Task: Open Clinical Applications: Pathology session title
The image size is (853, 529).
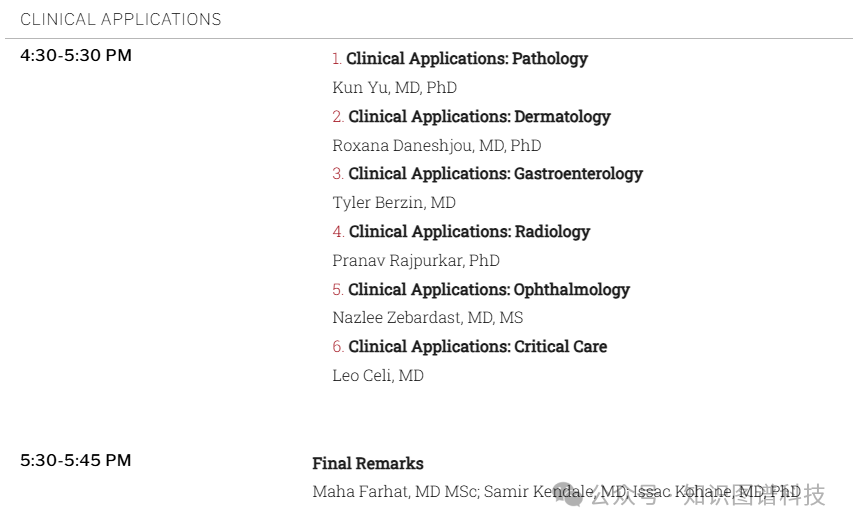Action: (x=467, y=59)
